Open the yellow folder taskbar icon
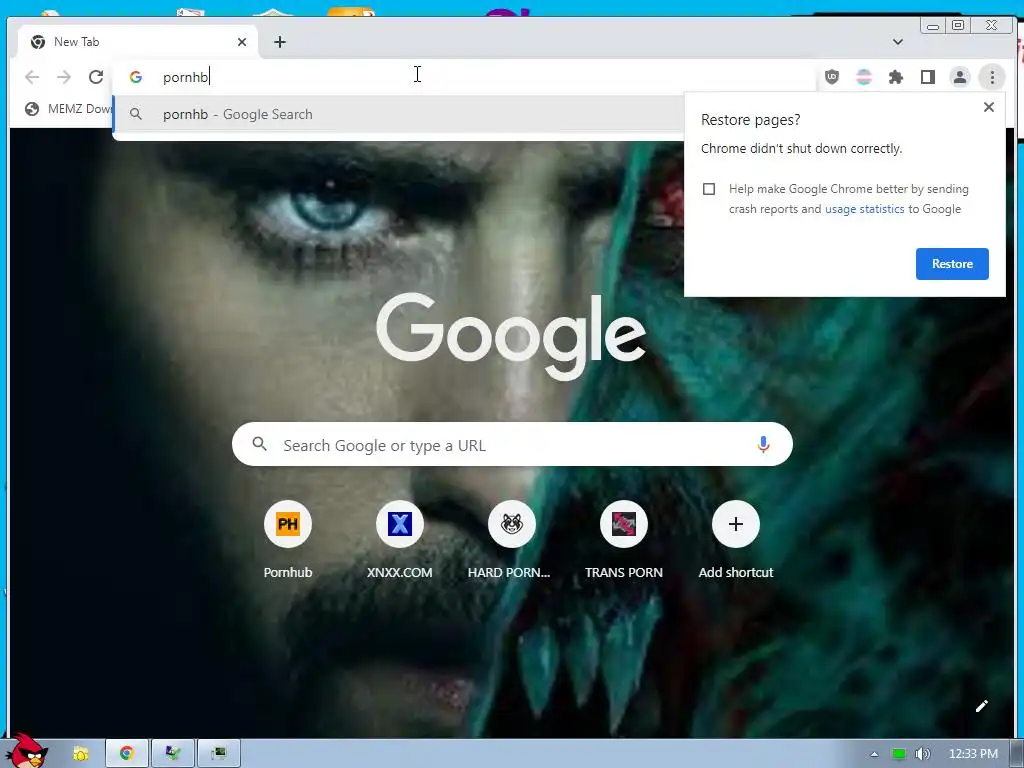The height and width of the screenshot is (768, 1024). click(x=80, y=754)
